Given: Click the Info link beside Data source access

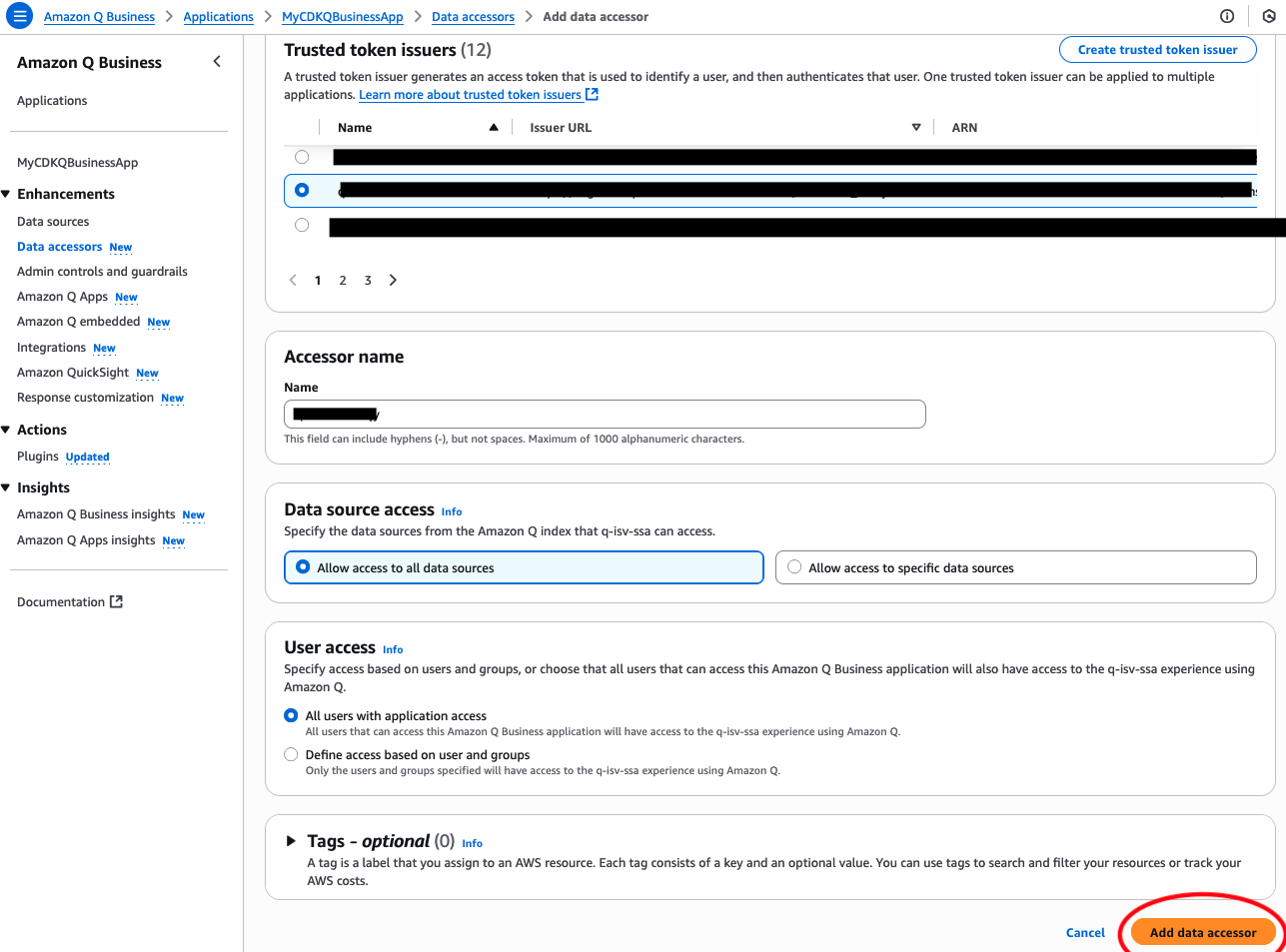Looking at the screenshot, I should (x=452, y=511).
